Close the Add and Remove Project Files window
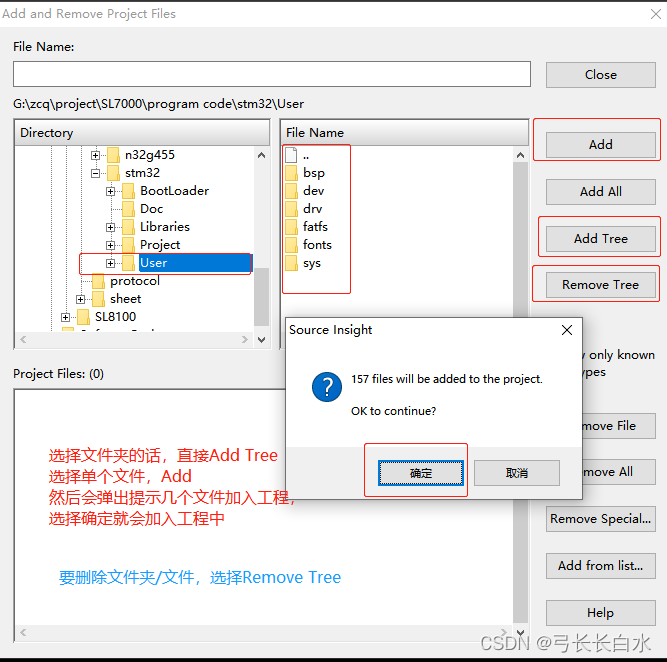This screenshot has height=662, width=667. pyautogui.click(x=656, y=14)
